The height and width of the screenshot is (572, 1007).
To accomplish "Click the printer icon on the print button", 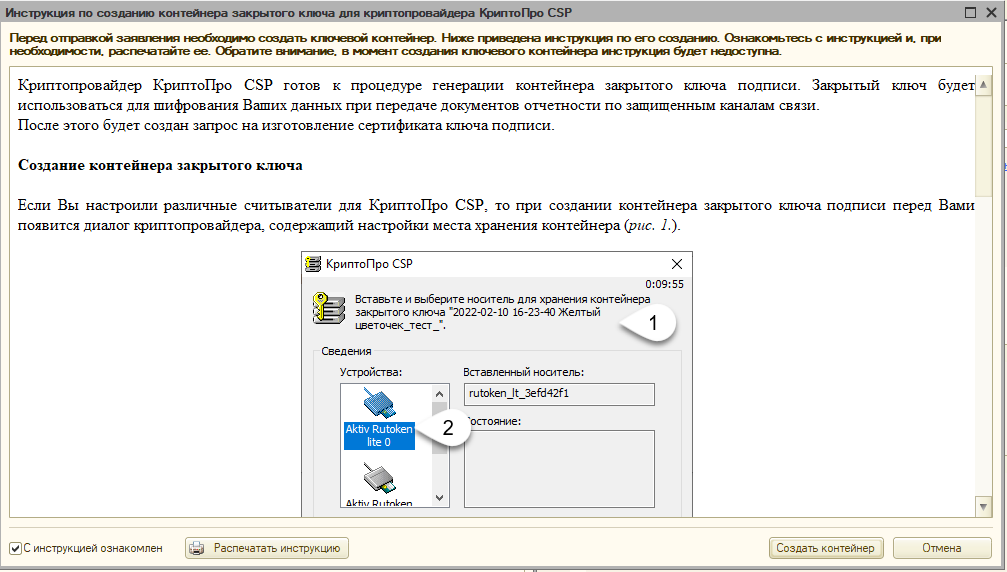I will tap(198, 548).
